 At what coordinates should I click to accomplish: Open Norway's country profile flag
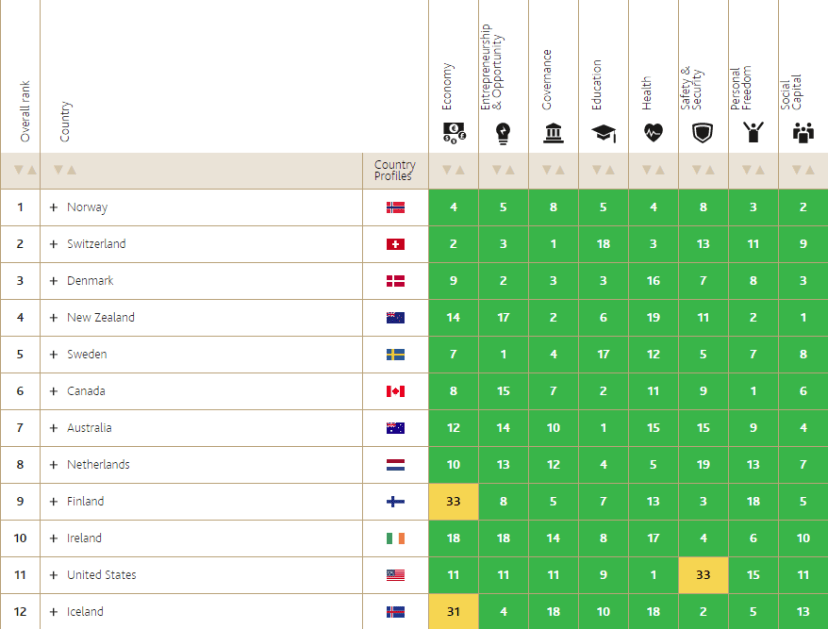[x=395, y=208]
